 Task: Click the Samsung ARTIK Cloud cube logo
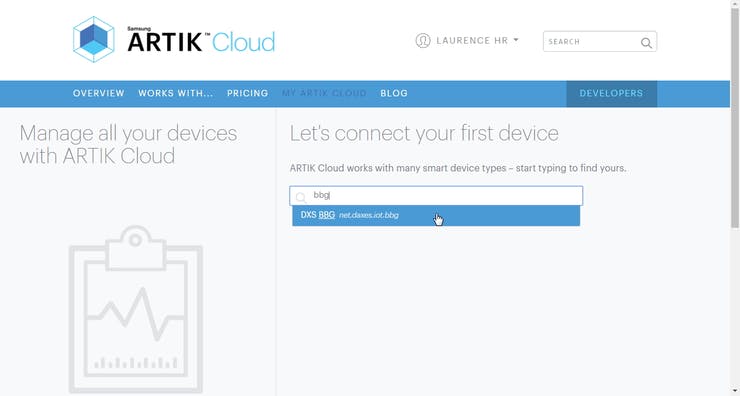coord(93,39)
